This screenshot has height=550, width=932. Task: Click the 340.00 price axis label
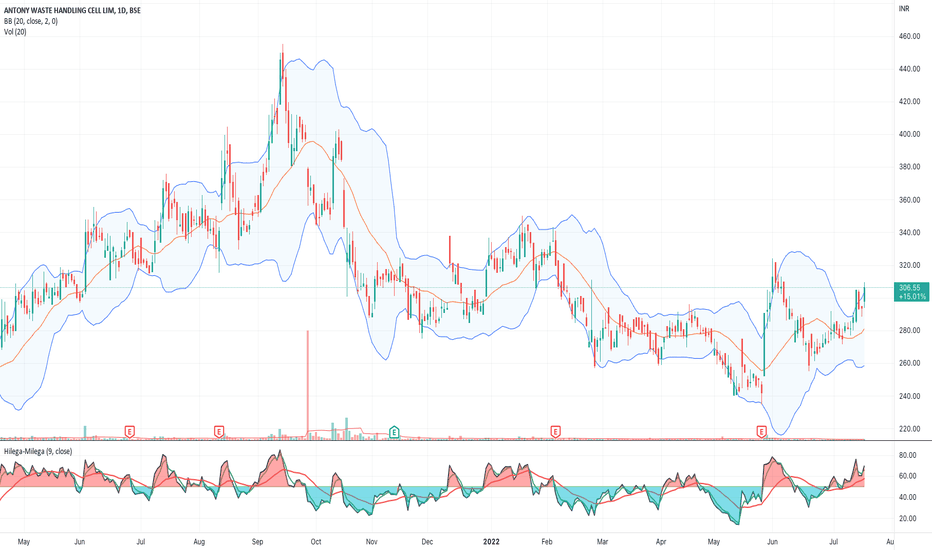[910, 232]
